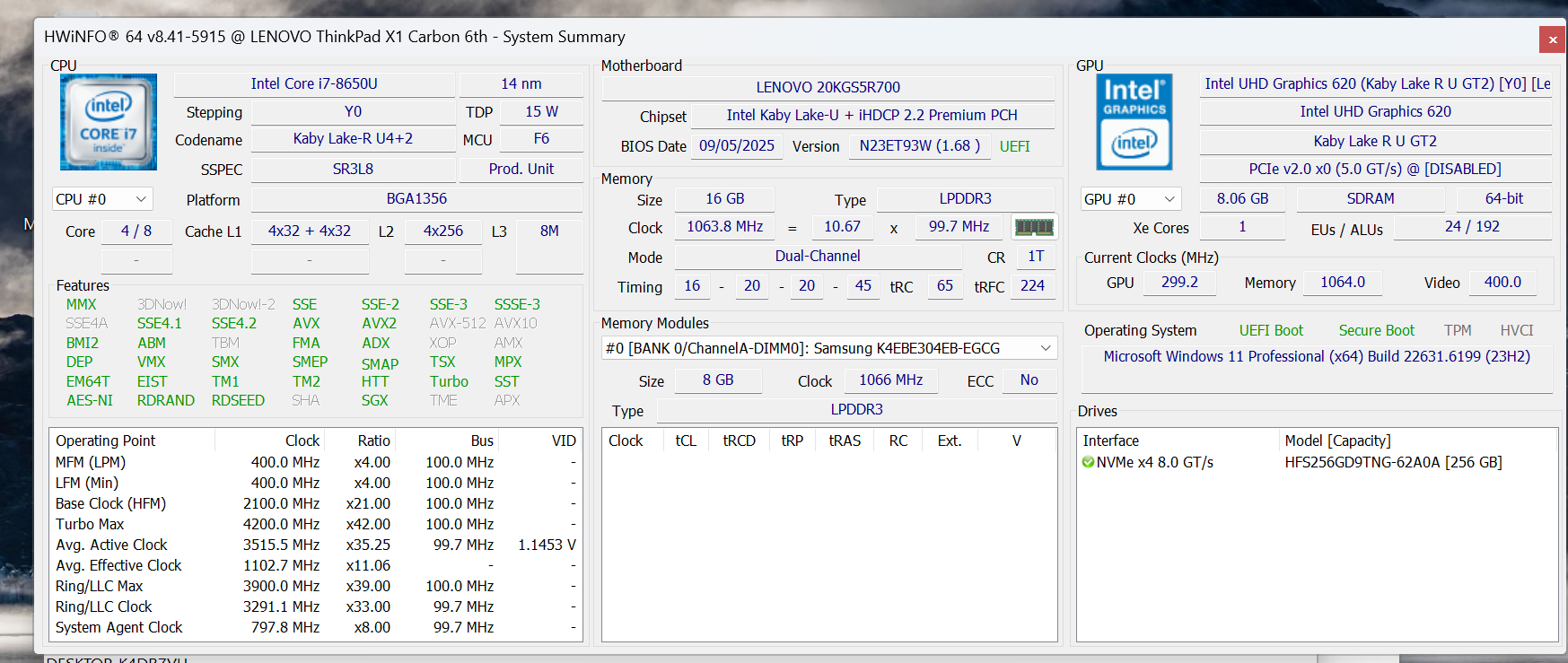
Task: Click the 8.06 GB GPU memory value
Action: coord(1243,199)
